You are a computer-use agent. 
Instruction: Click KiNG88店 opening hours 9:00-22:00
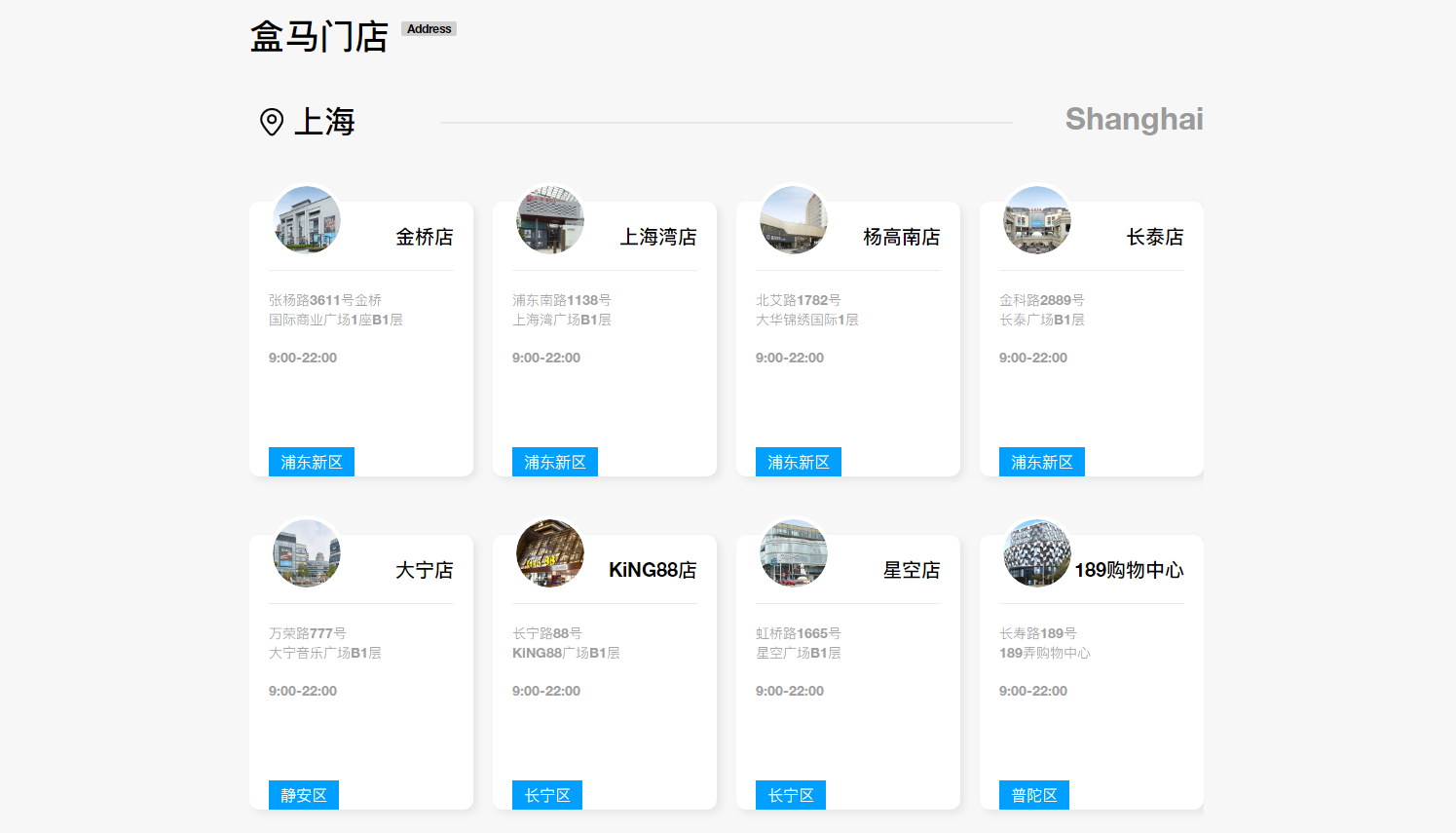pyautogui.click(x=546, y=691)
